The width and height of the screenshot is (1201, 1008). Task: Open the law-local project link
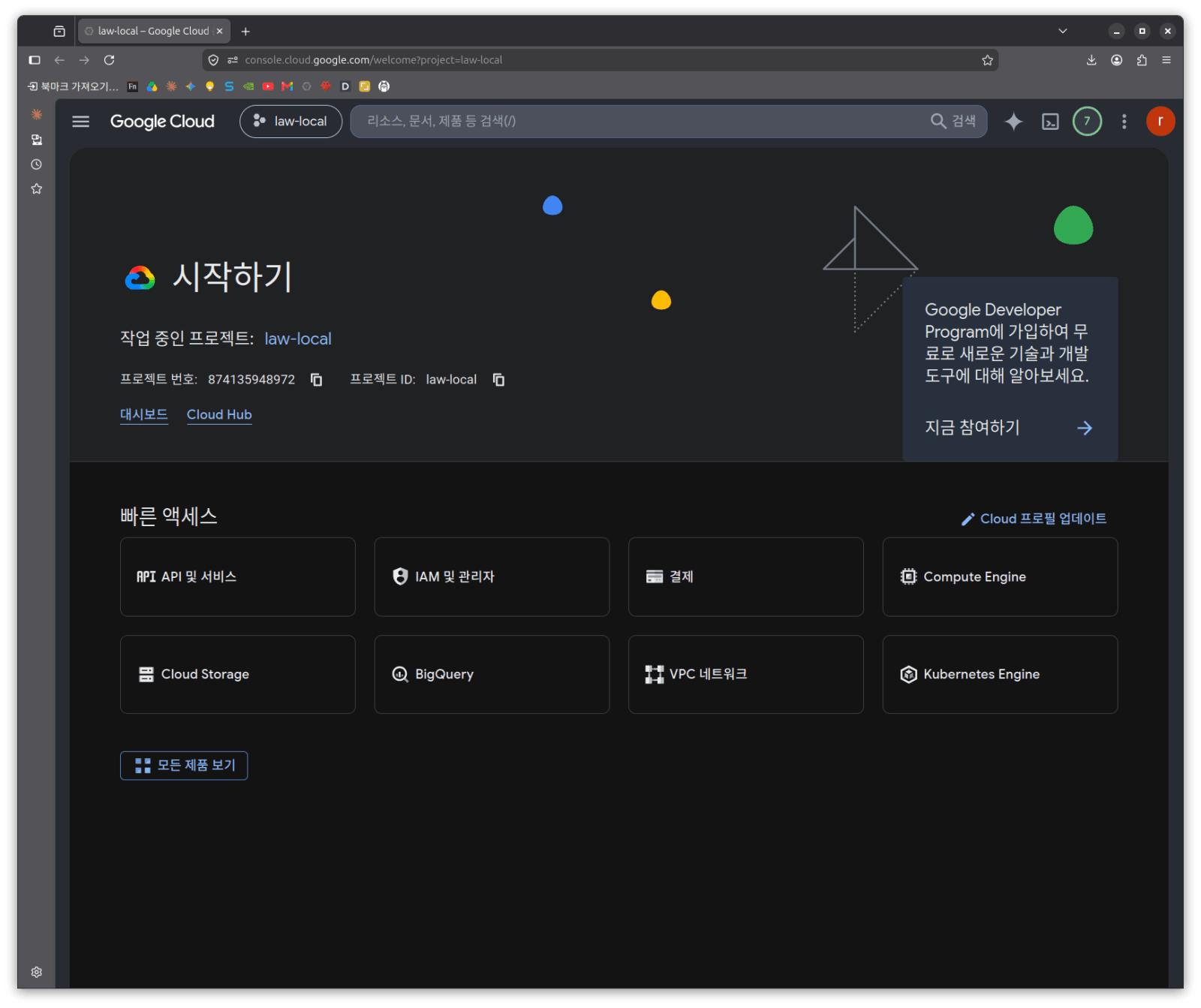tap(298, 339)
